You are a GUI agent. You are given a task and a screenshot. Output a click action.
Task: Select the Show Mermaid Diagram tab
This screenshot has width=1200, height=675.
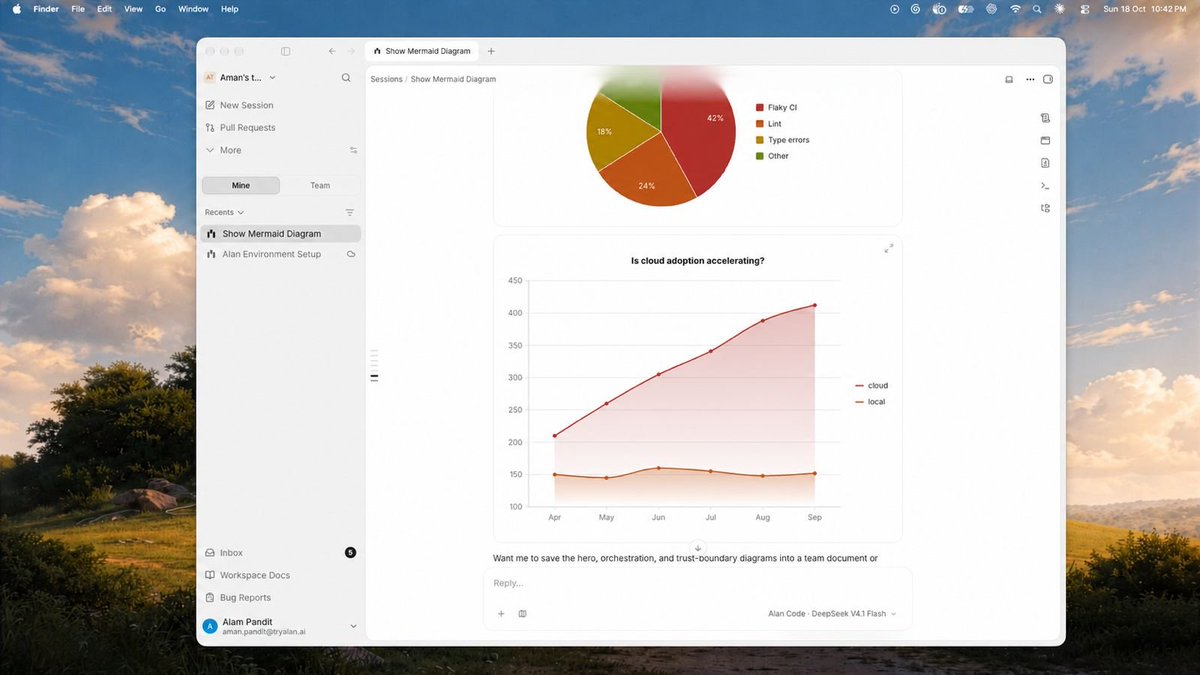pos(423,51)
